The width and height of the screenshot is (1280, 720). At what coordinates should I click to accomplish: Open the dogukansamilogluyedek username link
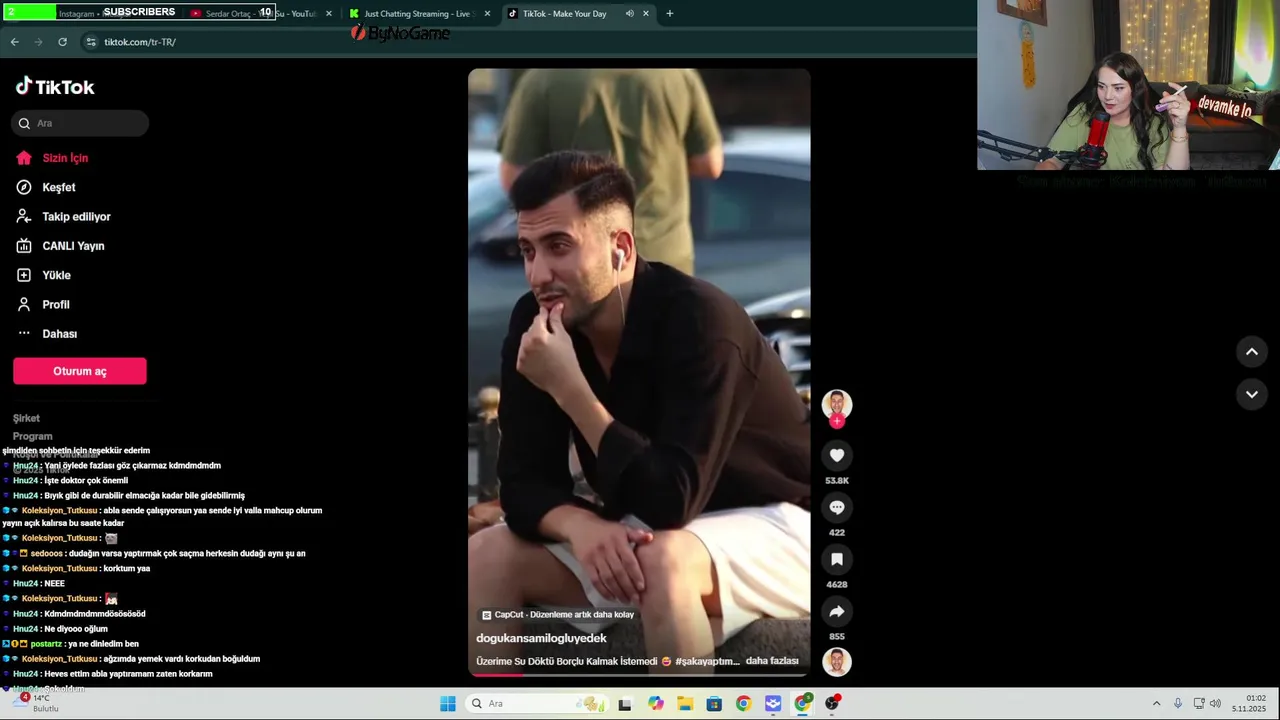coord(541,638)
